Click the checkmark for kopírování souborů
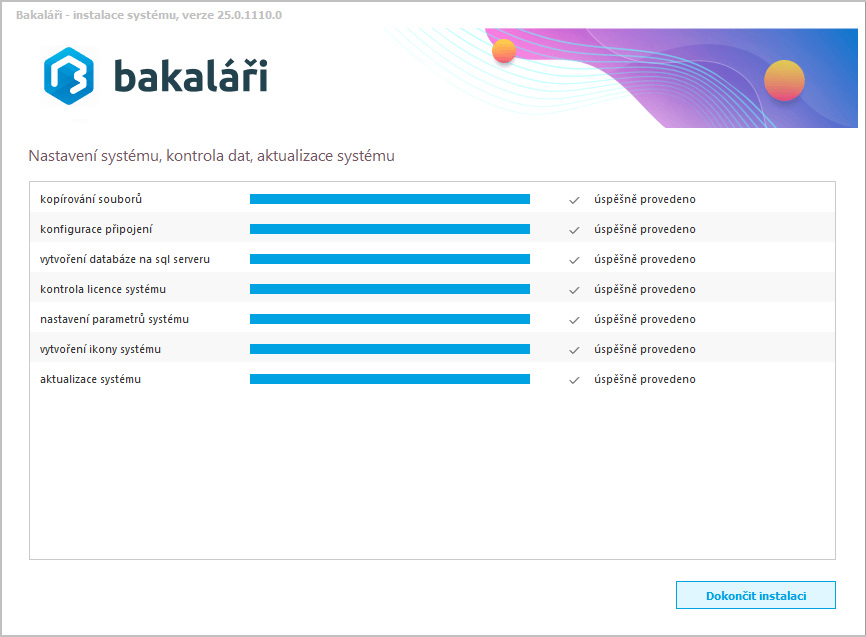The width and height of the screenshot is (866, 637). (x=574, y=200)
